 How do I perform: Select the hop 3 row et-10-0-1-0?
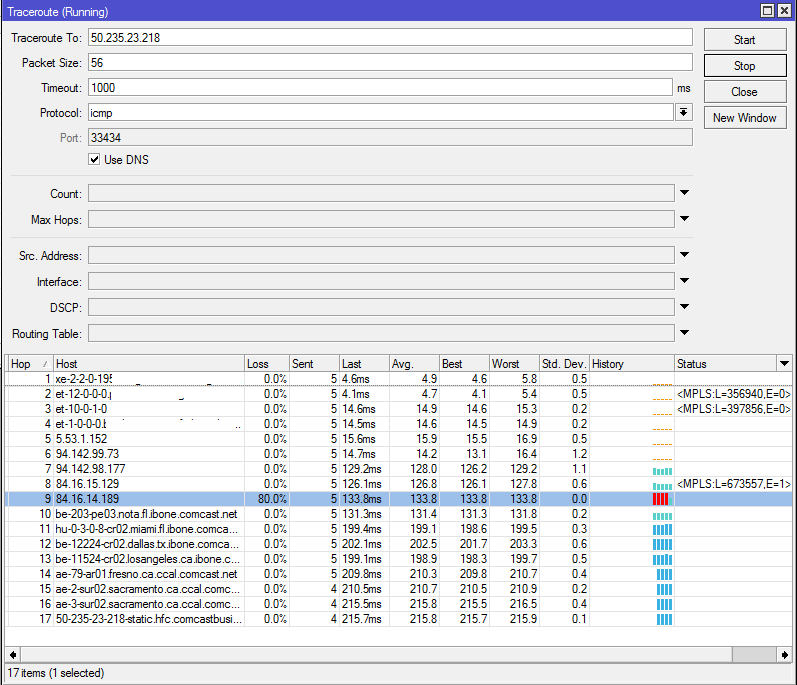(x=398, y=409)
